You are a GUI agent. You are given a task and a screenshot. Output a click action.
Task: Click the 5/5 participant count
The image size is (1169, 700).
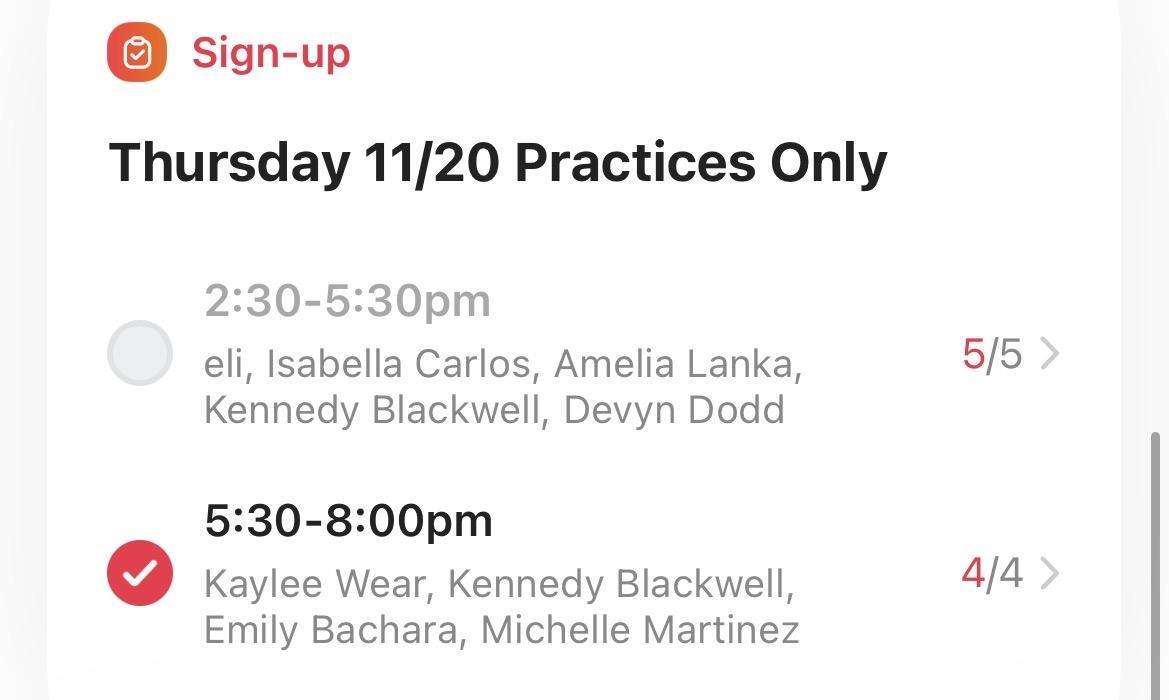tap(991, 354)
